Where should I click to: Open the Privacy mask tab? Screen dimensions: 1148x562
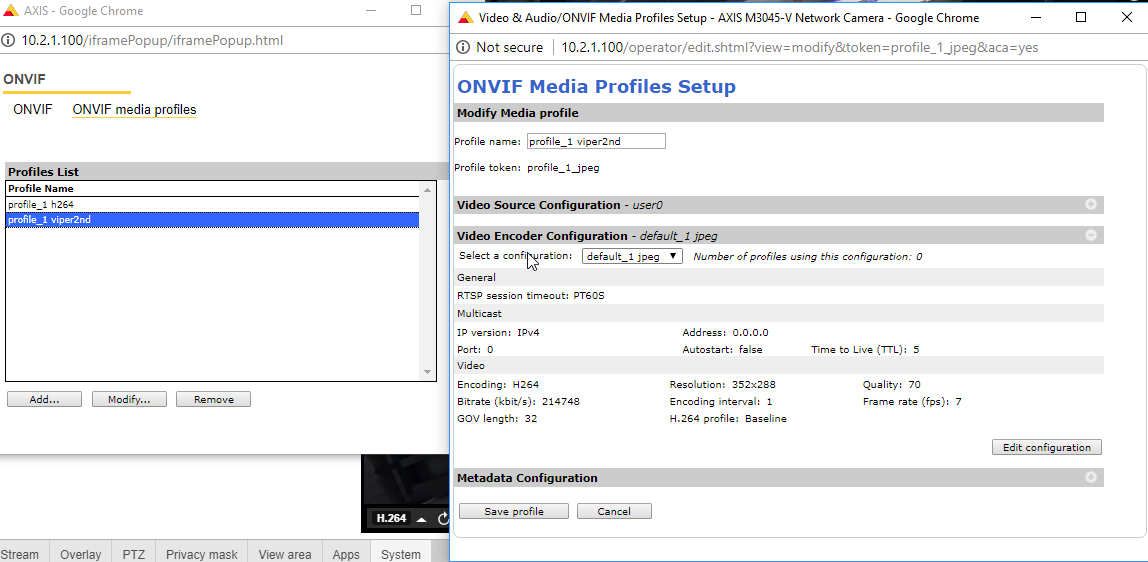click(x=202, y=554)
